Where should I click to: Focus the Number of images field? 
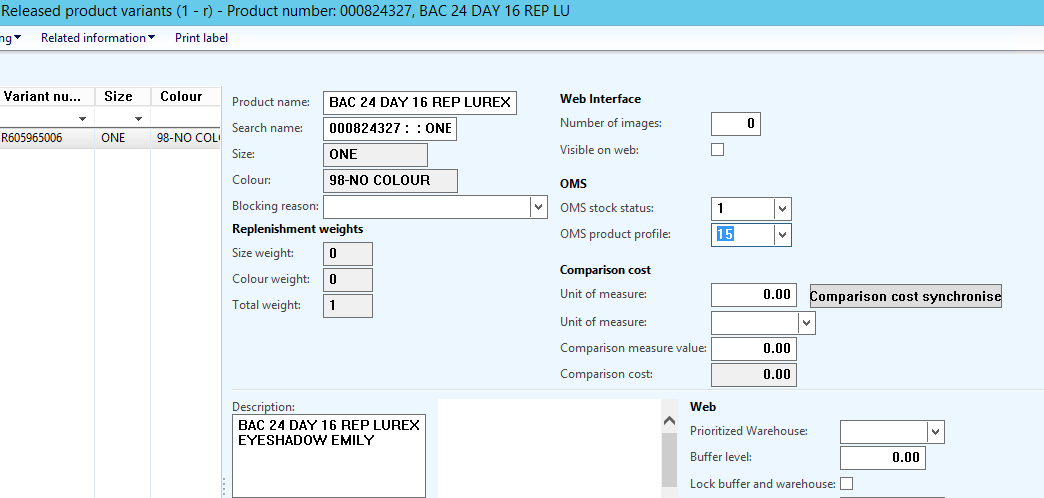[735, 124]
